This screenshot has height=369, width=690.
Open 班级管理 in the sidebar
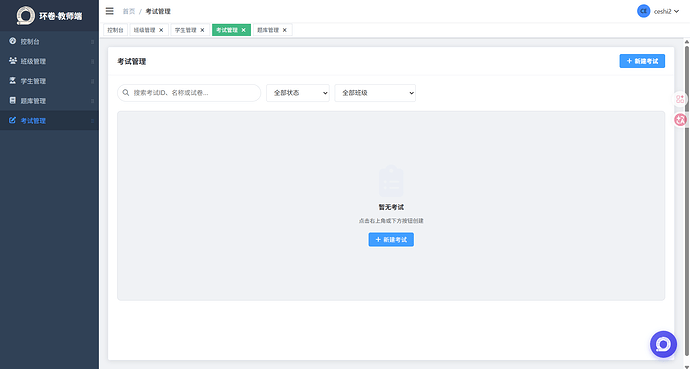(49, 61)
